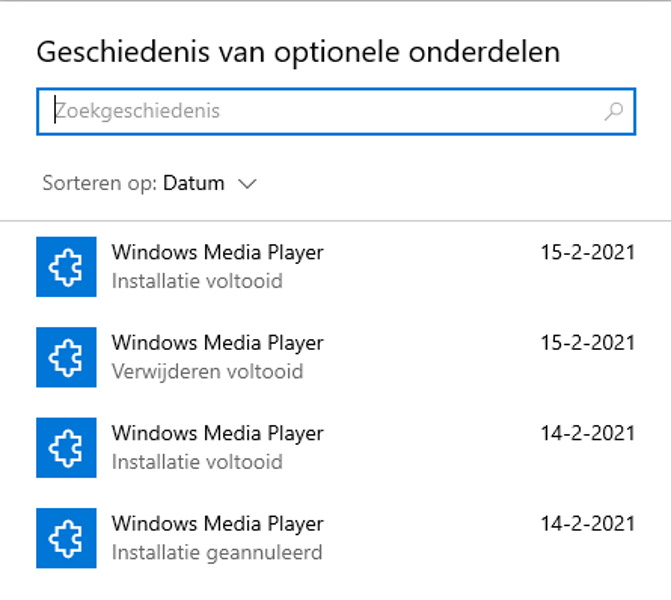
Task: Focus the Zoekgeschiedenis search field
Action: coord(320,111)
